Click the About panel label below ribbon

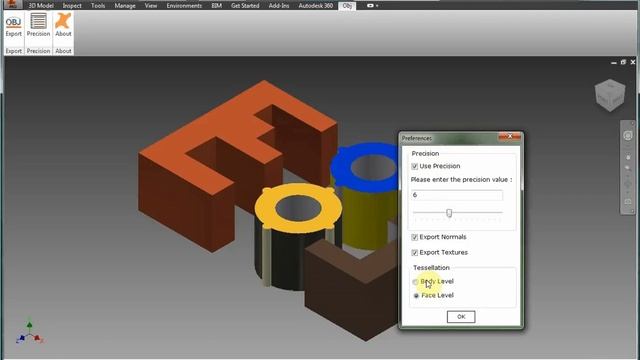point(63,51)
